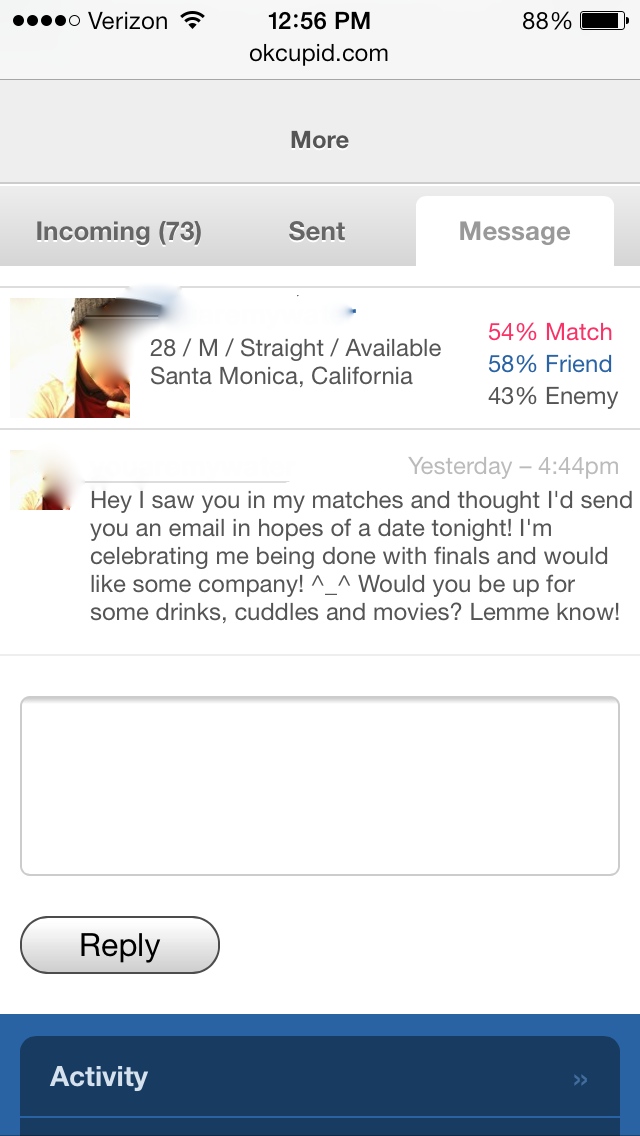Open the More menu at the top

[319, 140]
